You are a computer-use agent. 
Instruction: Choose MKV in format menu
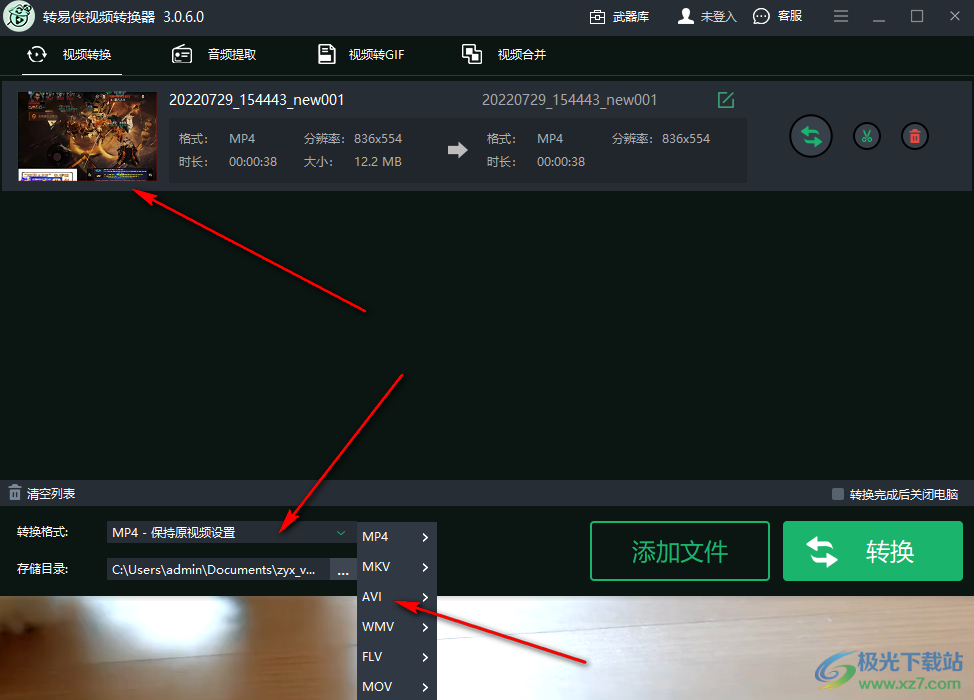(x=397, y=567)
